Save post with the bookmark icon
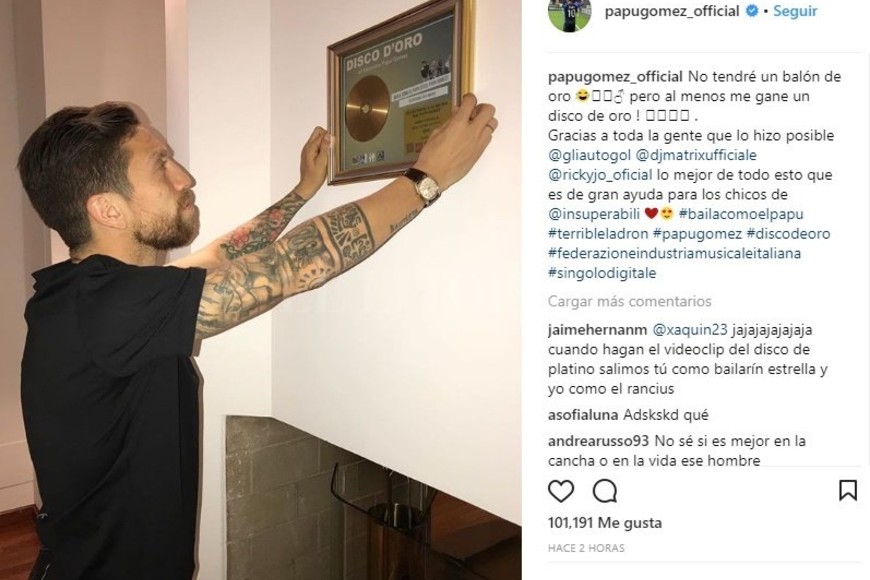Viewport: 870px width, 580px height. (x=848, y=491)
